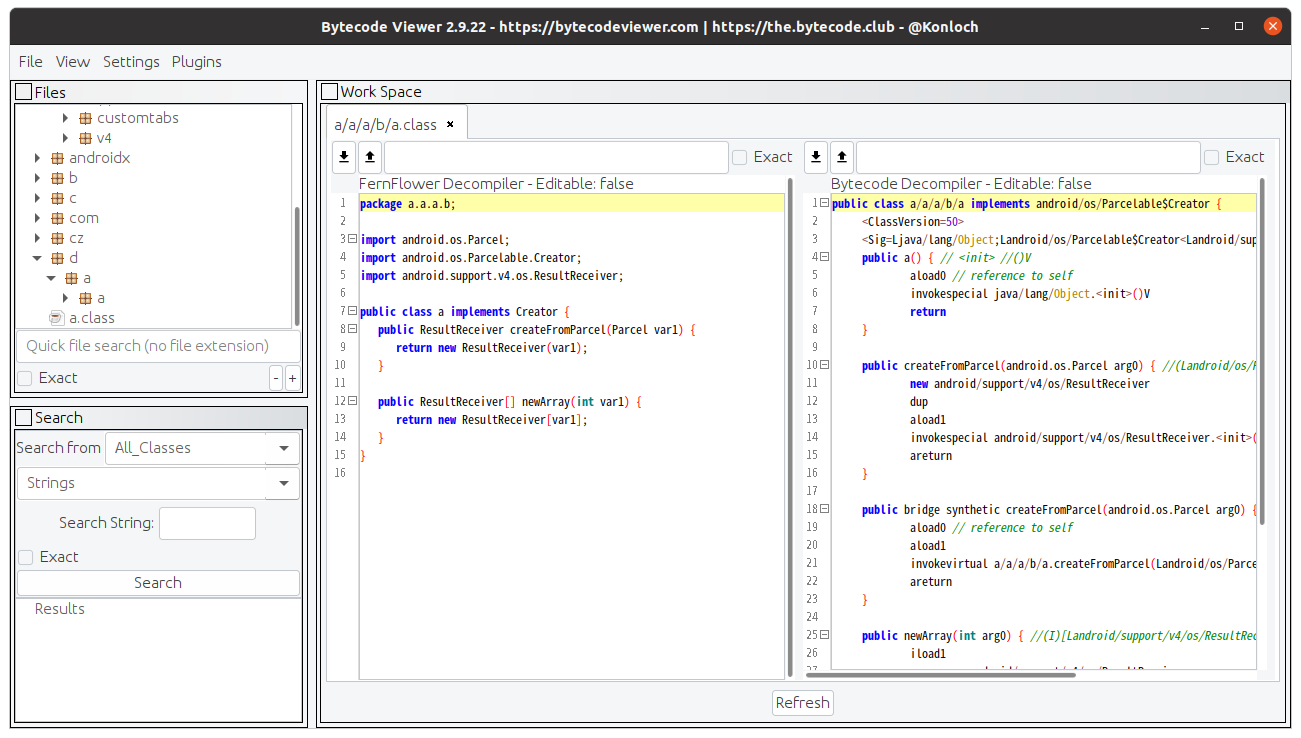The width and height of the screenshot is (1301, 738).
Task: Focus the Search String input field
Action: [x=207, y=523]
